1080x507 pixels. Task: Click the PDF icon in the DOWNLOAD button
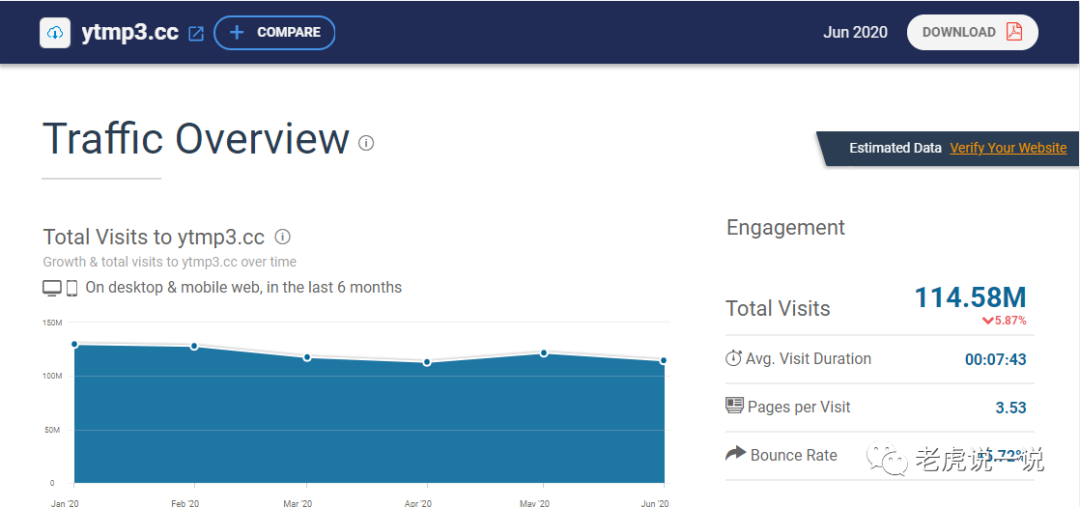(x=1014, y=32)
